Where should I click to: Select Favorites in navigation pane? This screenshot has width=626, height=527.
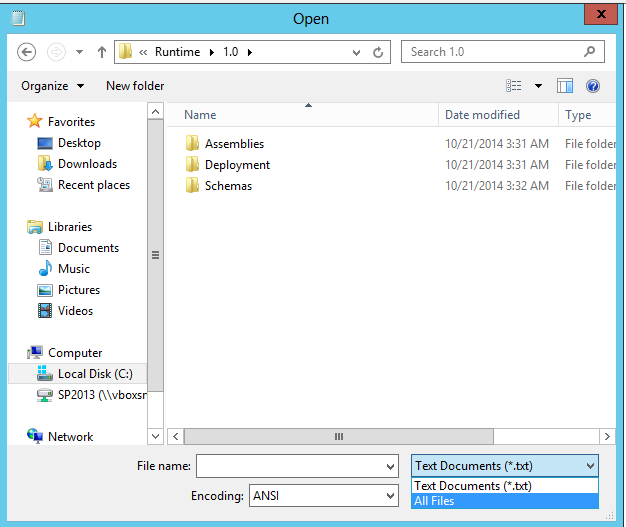(71, 121)
